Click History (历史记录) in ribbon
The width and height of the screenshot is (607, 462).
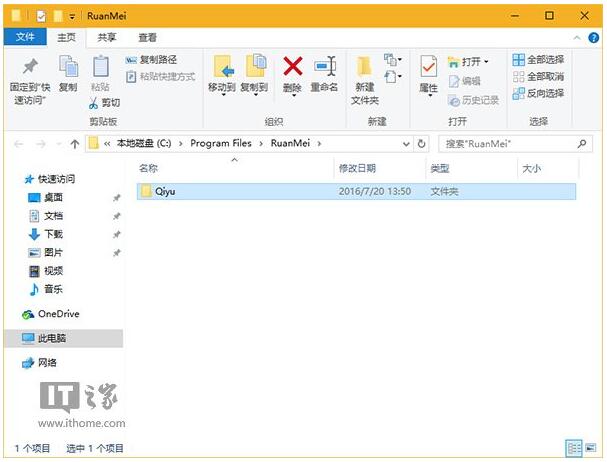473,100
